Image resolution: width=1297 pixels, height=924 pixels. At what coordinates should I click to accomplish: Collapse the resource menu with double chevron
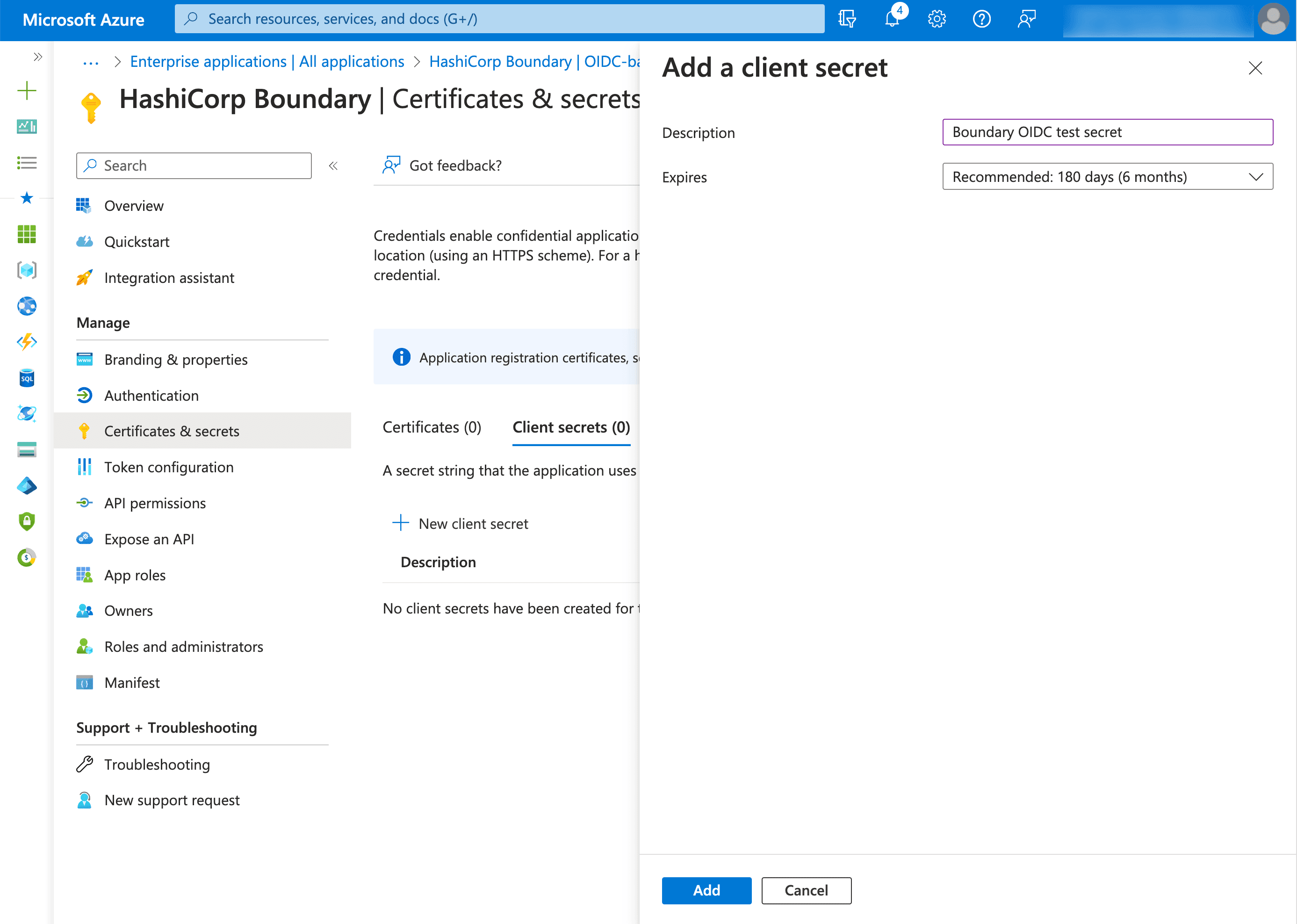tap(333, 166)
